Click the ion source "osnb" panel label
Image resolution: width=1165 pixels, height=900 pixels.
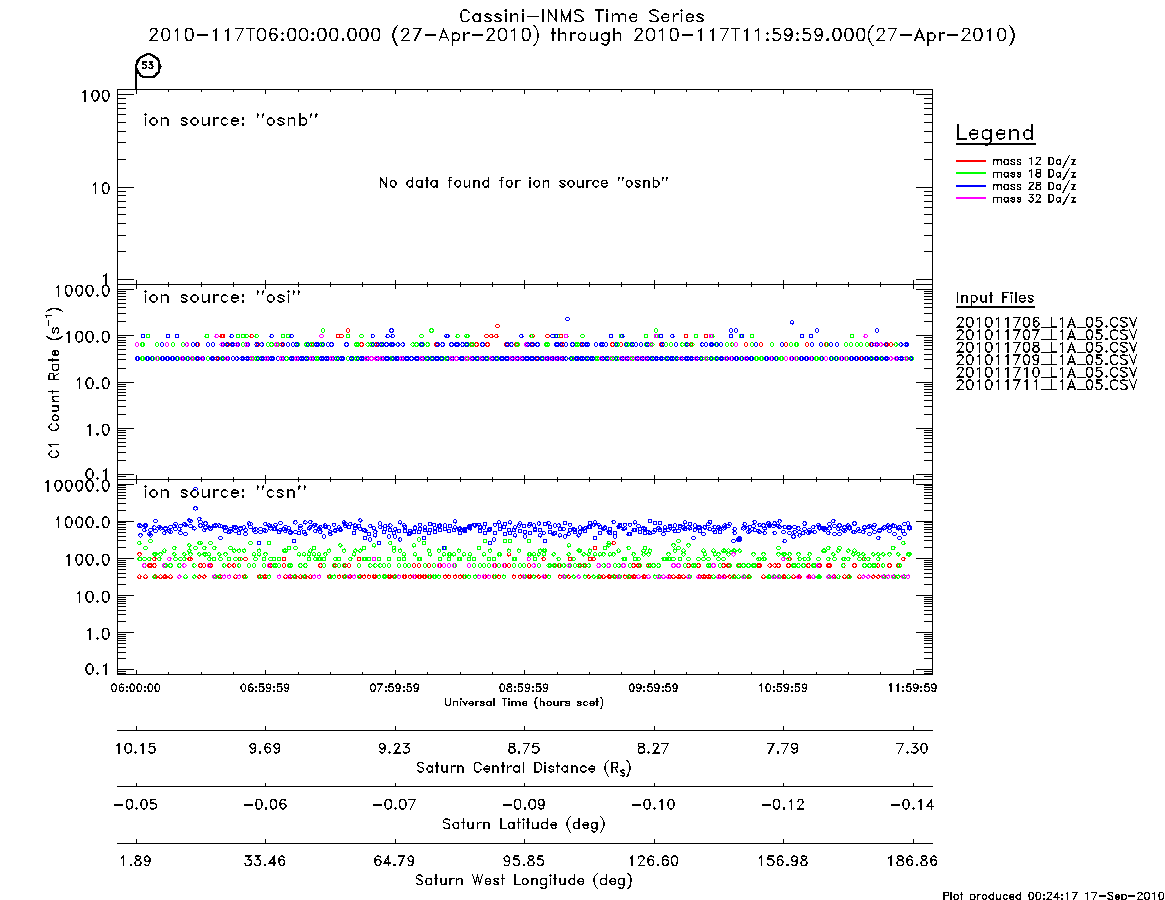[x=231, y=120]
